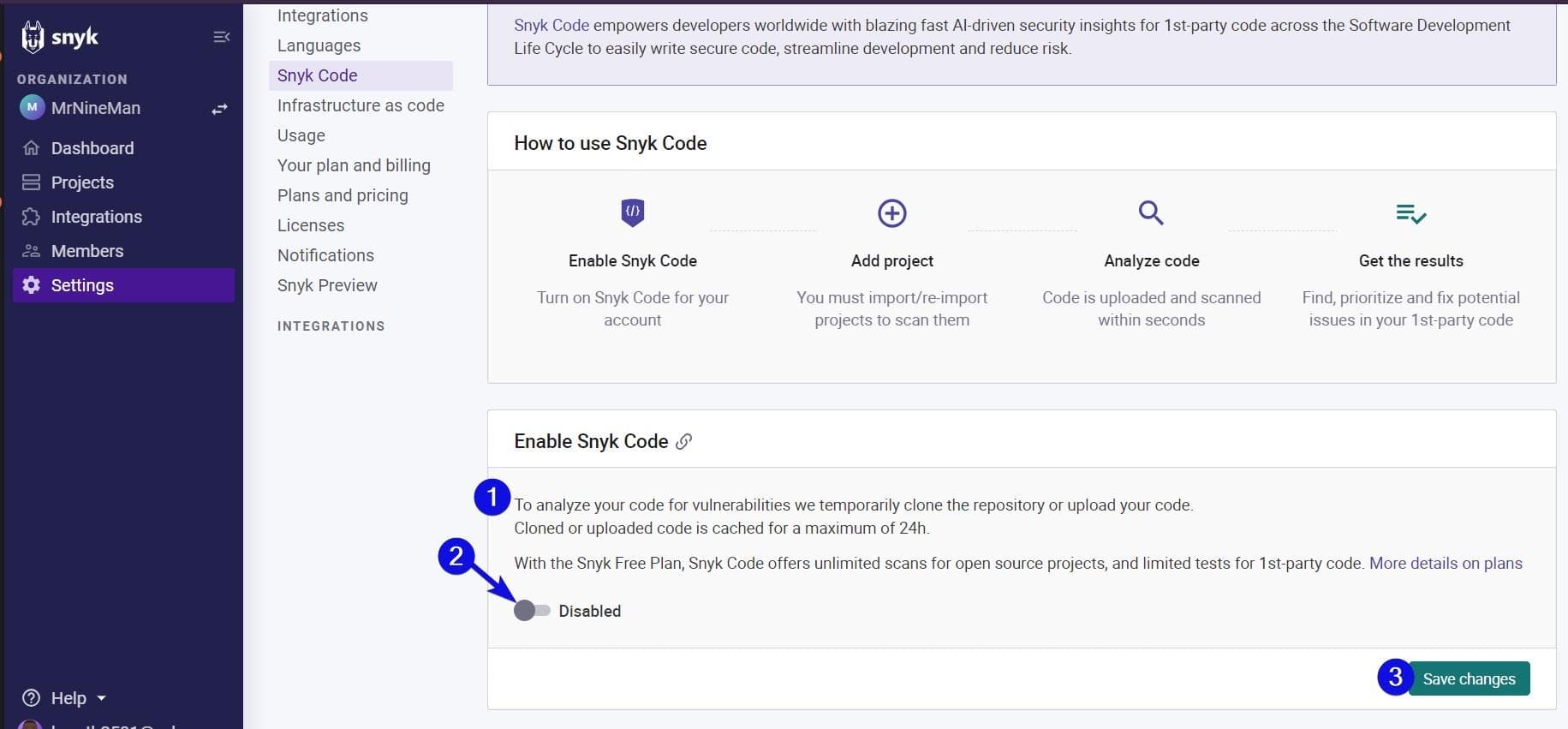Click the Members people icon

click(x=31, y=251)
